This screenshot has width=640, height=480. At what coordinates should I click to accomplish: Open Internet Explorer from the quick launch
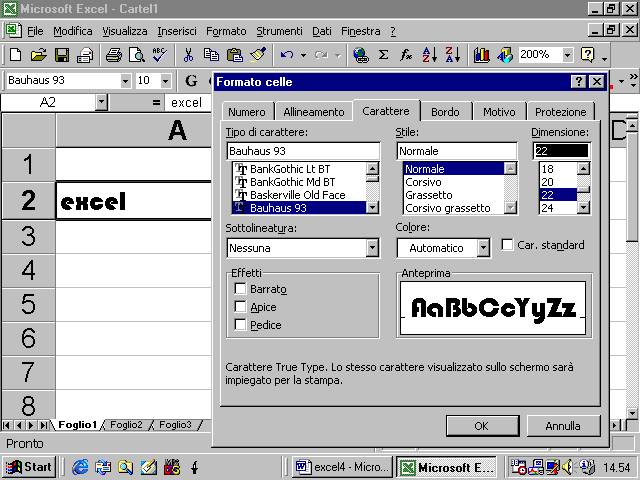[x=80, y=467]
